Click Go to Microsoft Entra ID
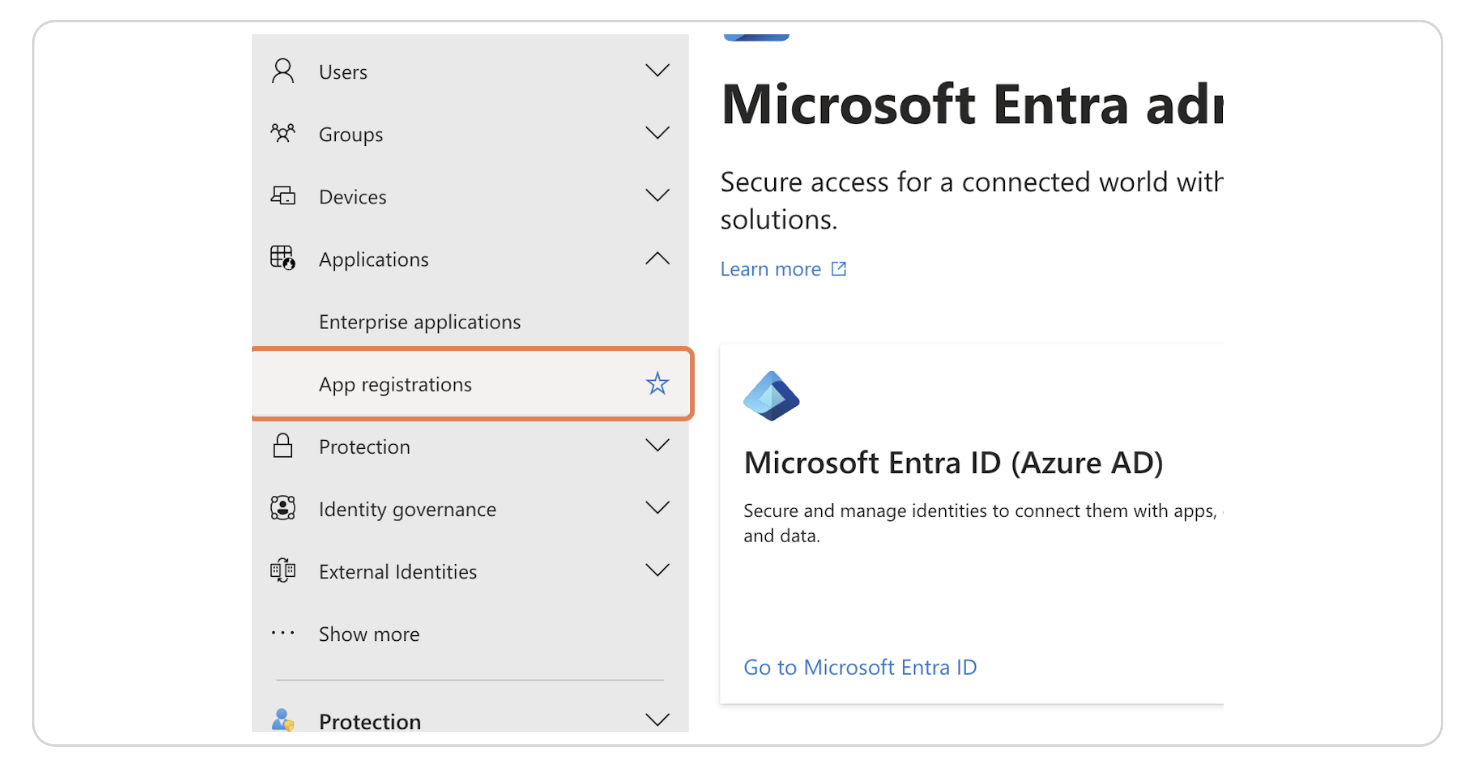This screenshot has height=774, width=1470. click(859, 667)
